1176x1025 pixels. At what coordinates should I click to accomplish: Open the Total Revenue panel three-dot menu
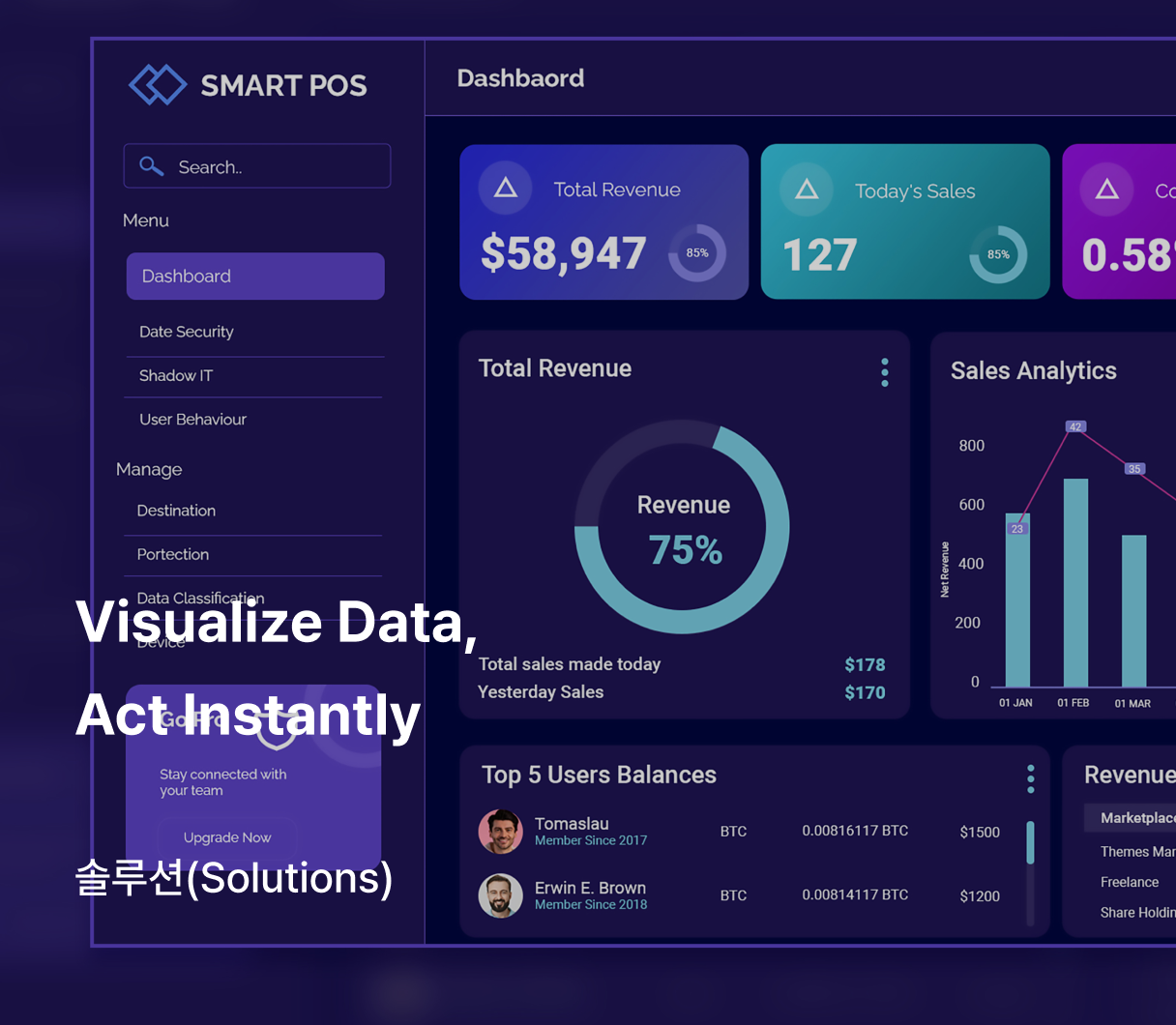885,372
